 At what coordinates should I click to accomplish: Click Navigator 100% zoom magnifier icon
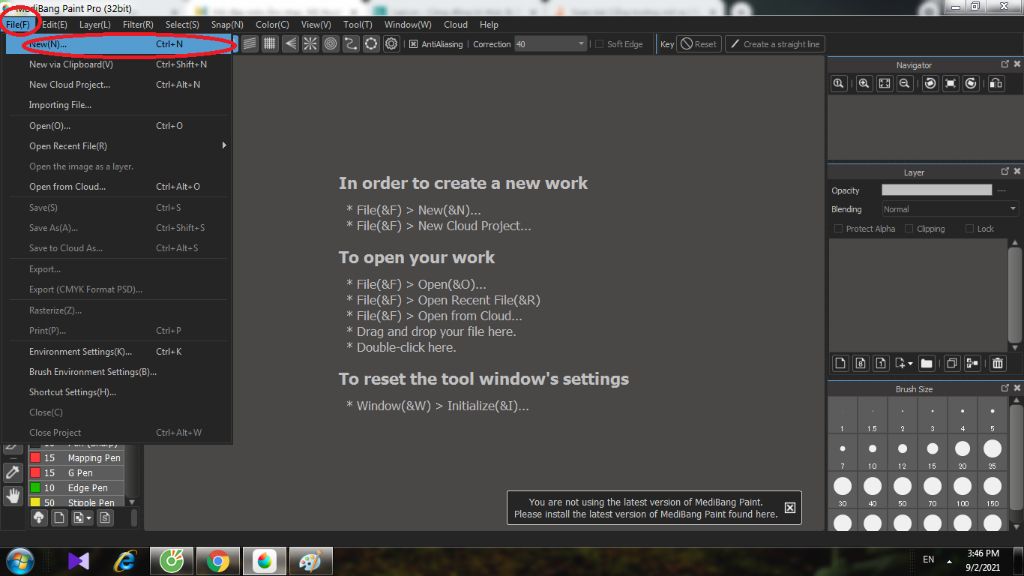pos(839,84)
